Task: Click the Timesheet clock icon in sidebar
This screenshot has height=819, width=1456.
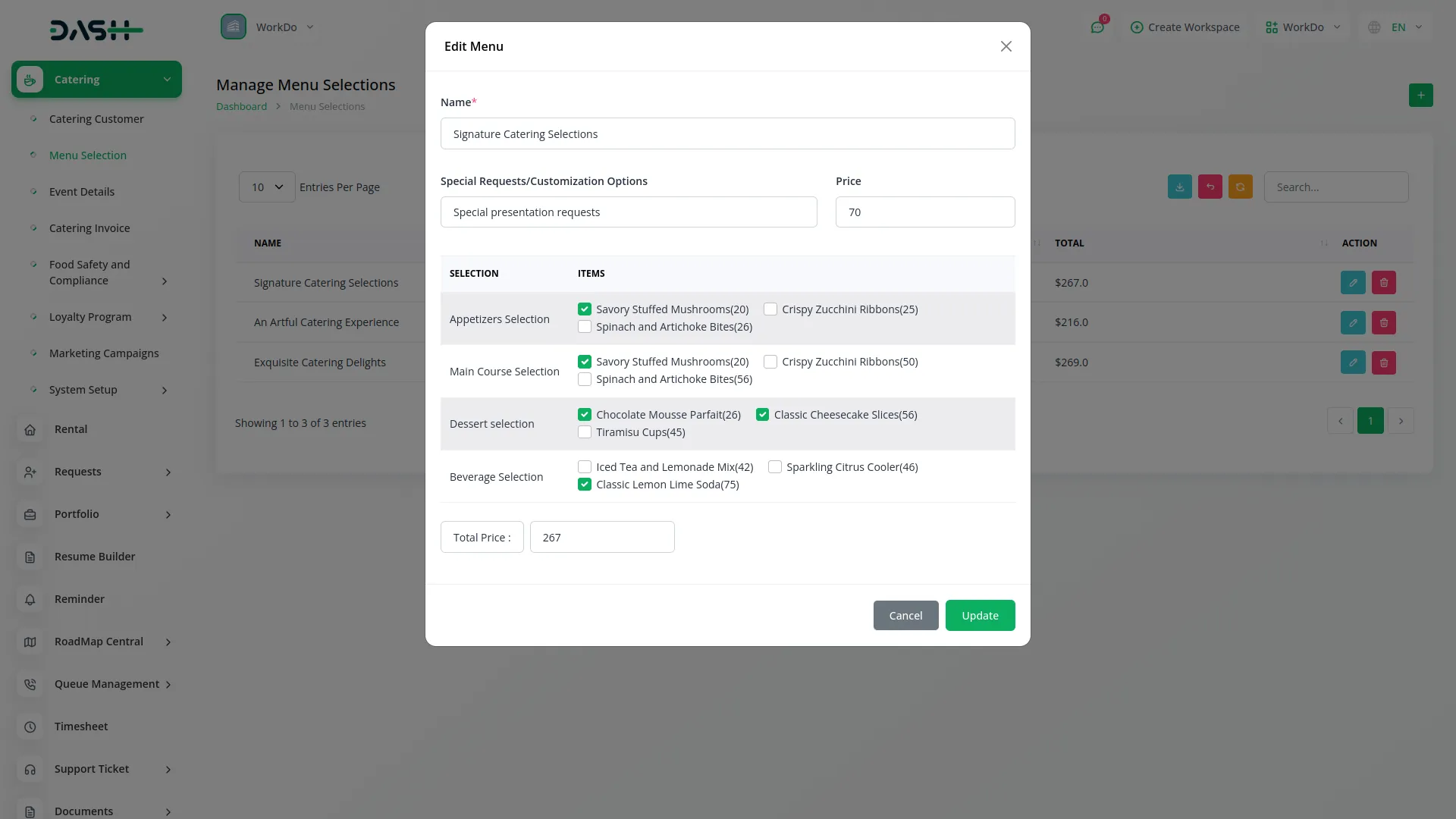Action: pyautogui.click(x=30, y=726)
